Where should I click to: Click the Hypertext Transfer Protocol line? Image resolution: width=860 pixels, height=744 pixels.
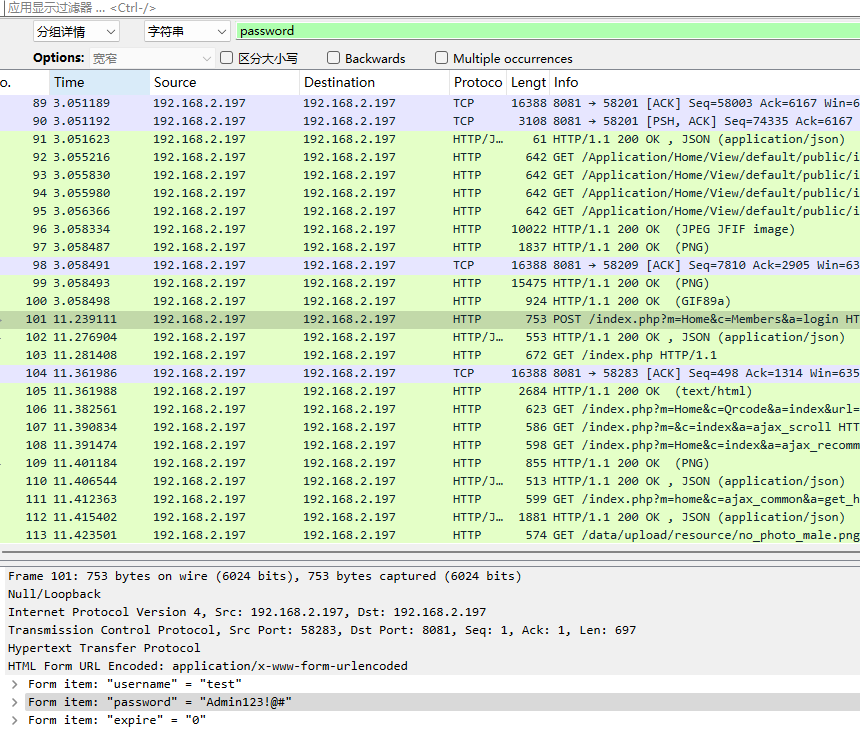430,648
